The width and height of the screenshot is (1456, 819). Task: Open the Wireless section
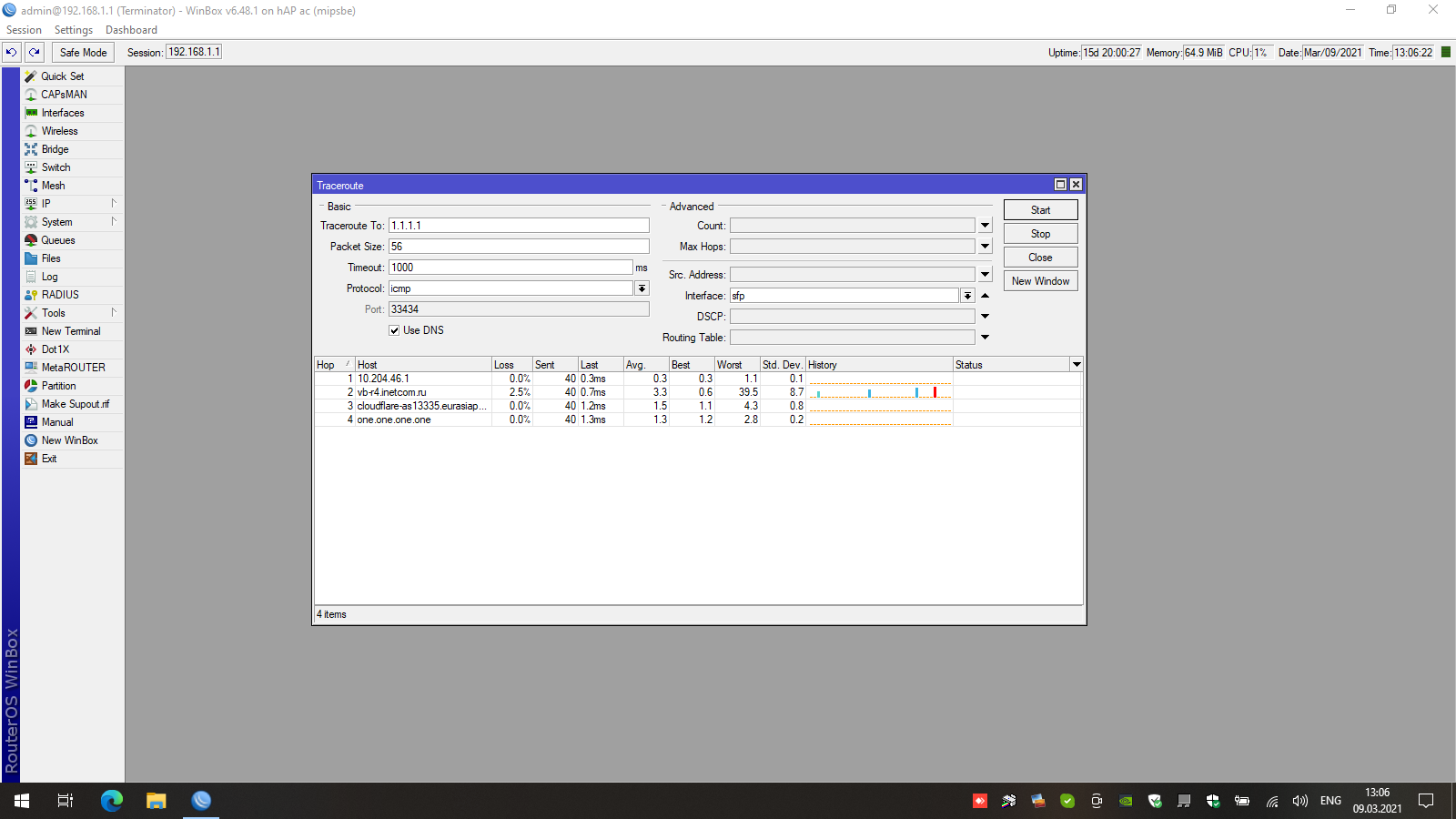[59, 131]
